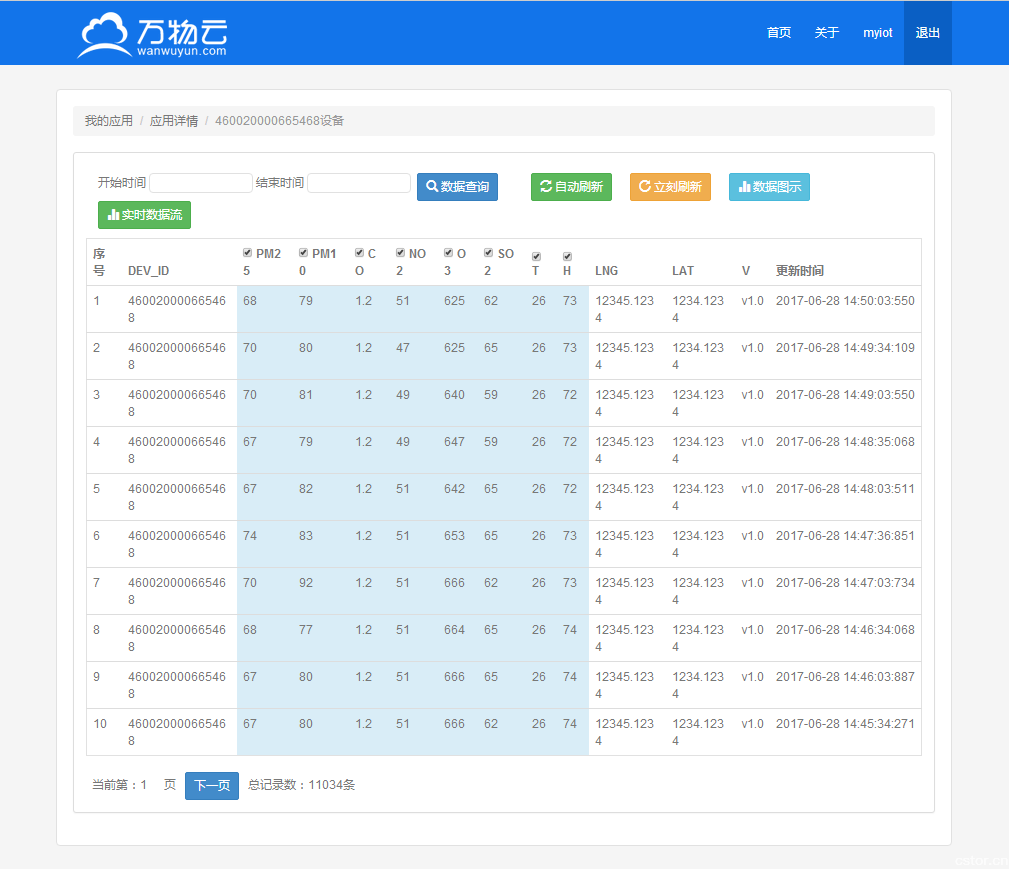
Task: Go to next page with 下一页
Action: 212,785
